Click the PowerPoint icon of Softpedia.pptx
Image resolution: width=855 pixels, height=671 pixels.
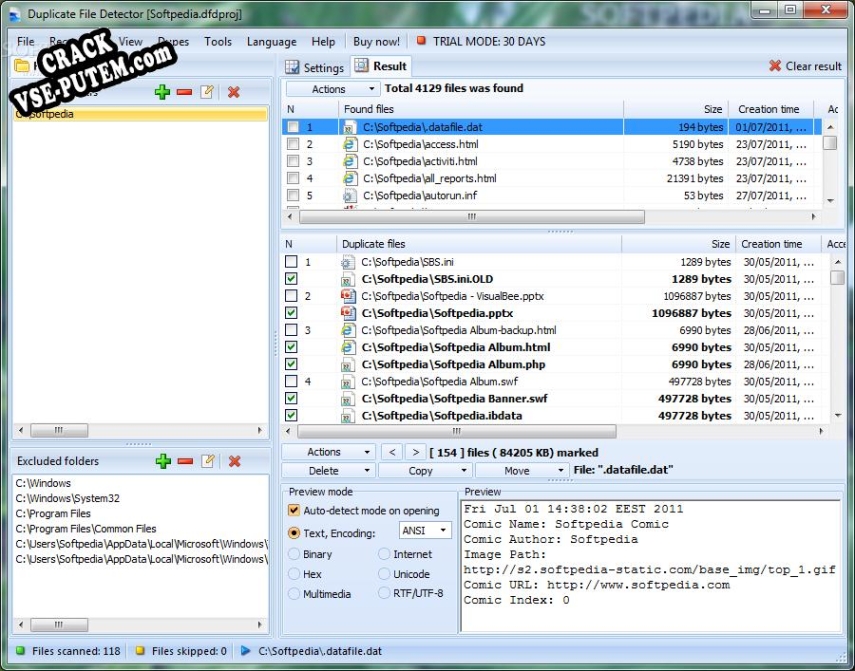[348, 313]
